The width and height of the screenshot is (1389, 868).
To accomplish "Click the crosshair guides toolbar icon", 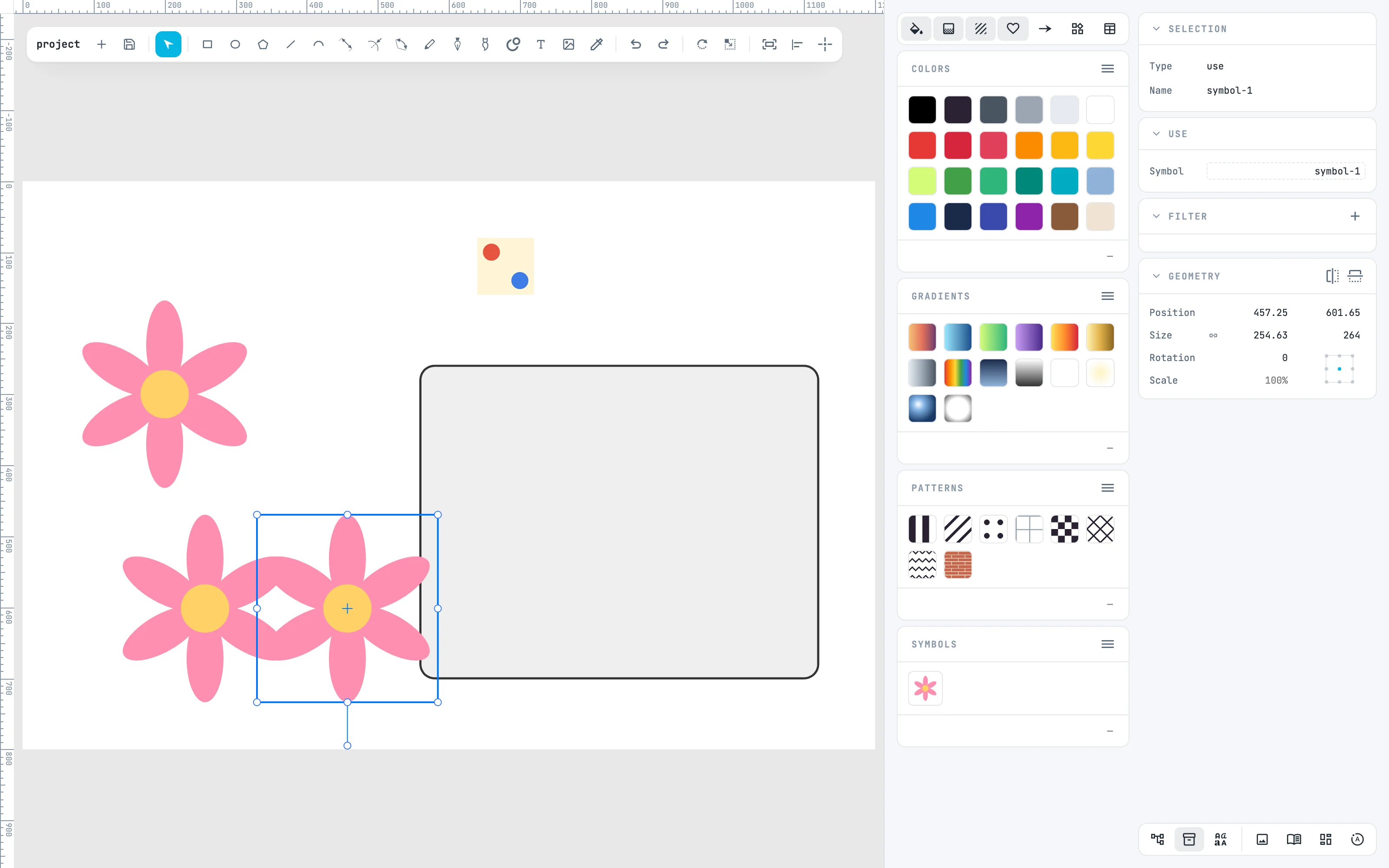I will pyautogui.click(x=825, y=44).
